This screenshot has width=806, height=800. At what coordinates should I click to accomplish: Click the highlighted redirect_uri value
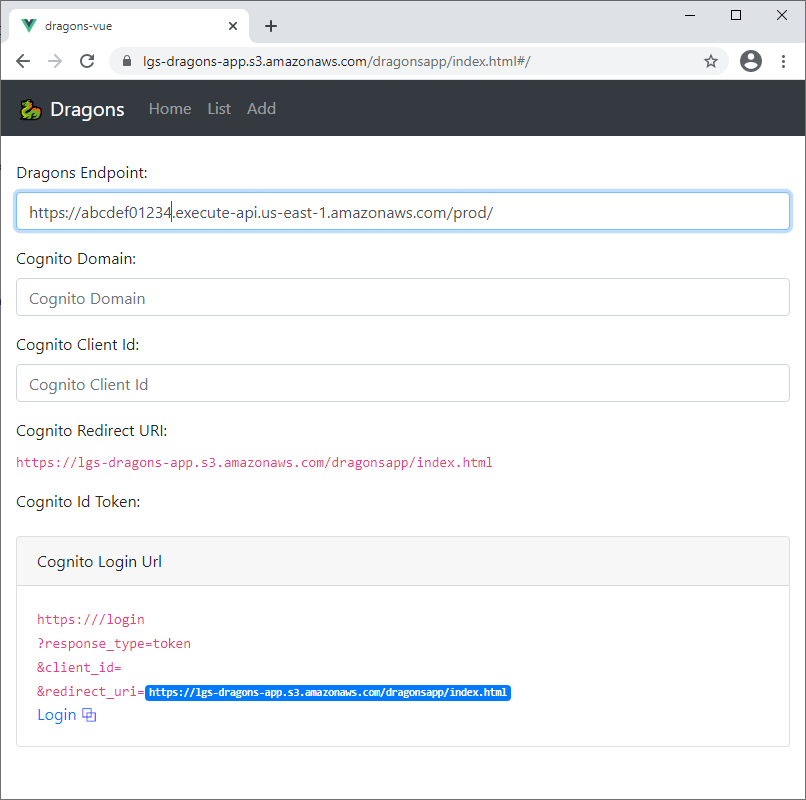pyautogui.click(x=328, y=692)
